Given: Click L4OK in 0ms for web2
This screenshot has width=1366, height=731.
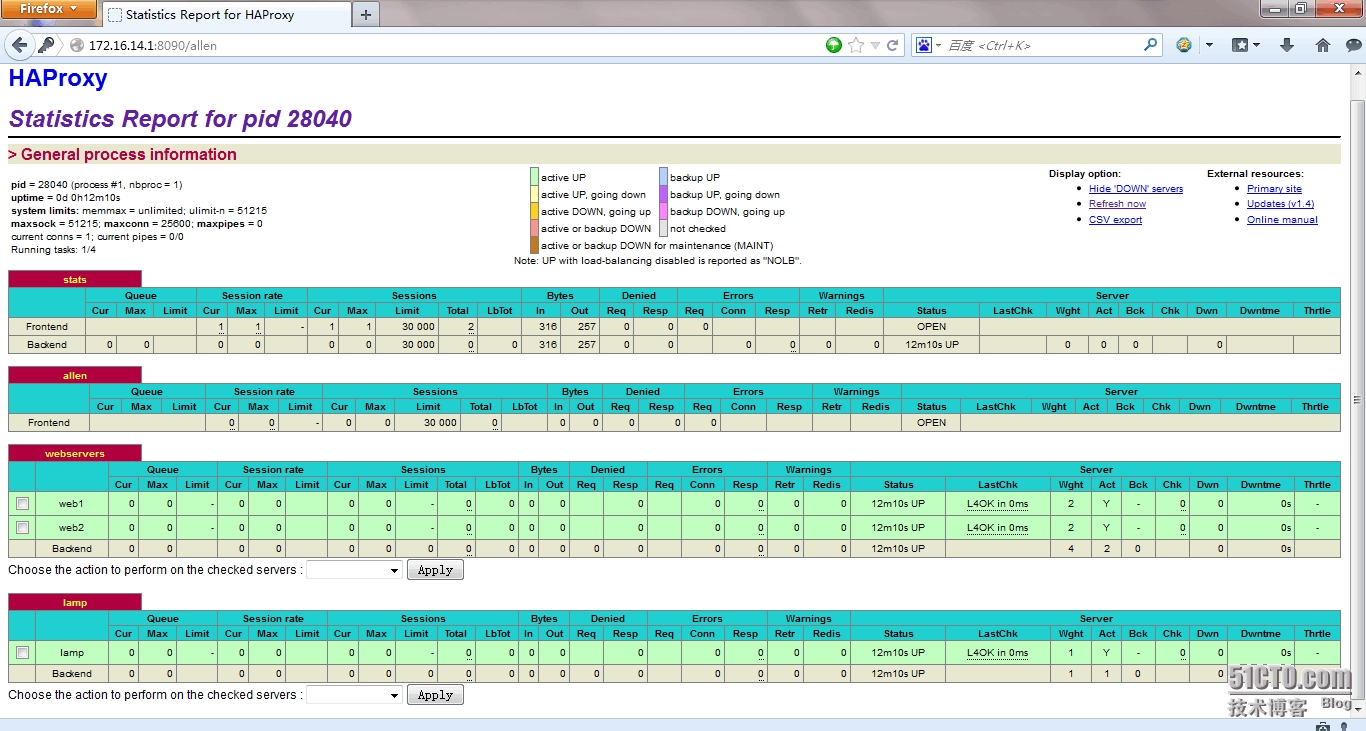Looking at the screenshot, I should (997, 527).
